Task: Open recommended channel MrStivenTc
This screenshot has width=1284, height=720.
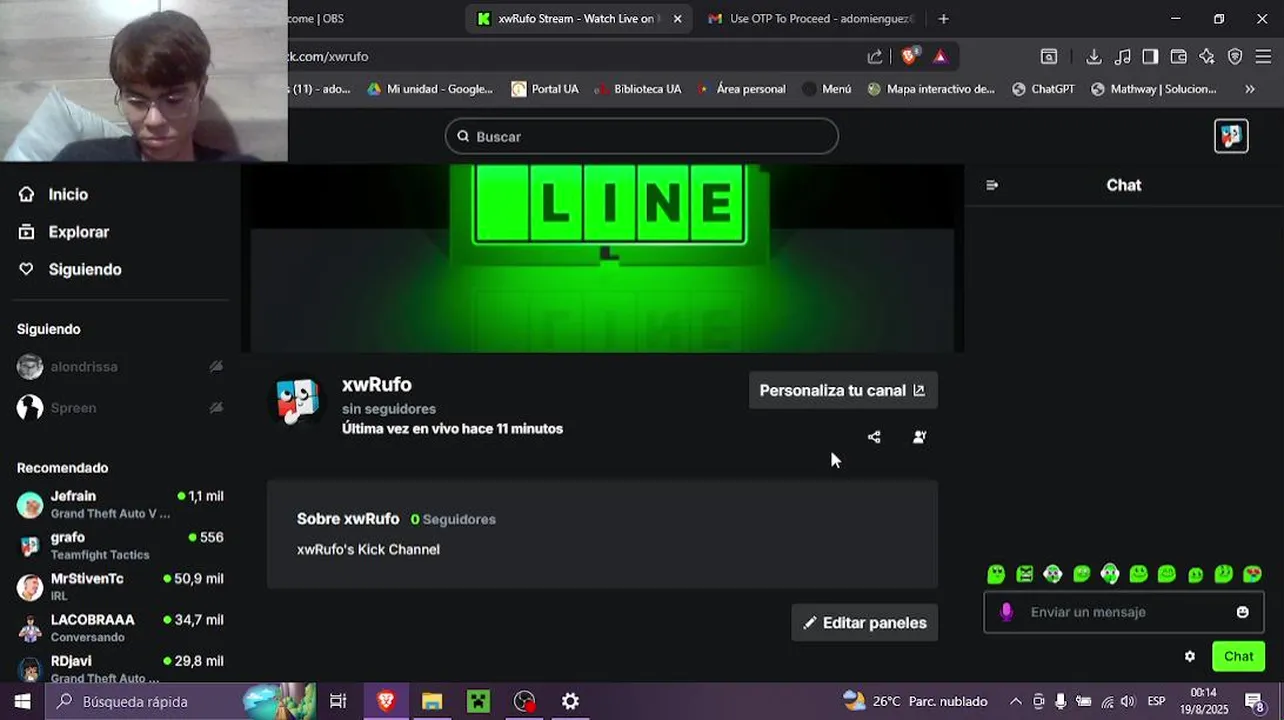Action: point(120,587)
